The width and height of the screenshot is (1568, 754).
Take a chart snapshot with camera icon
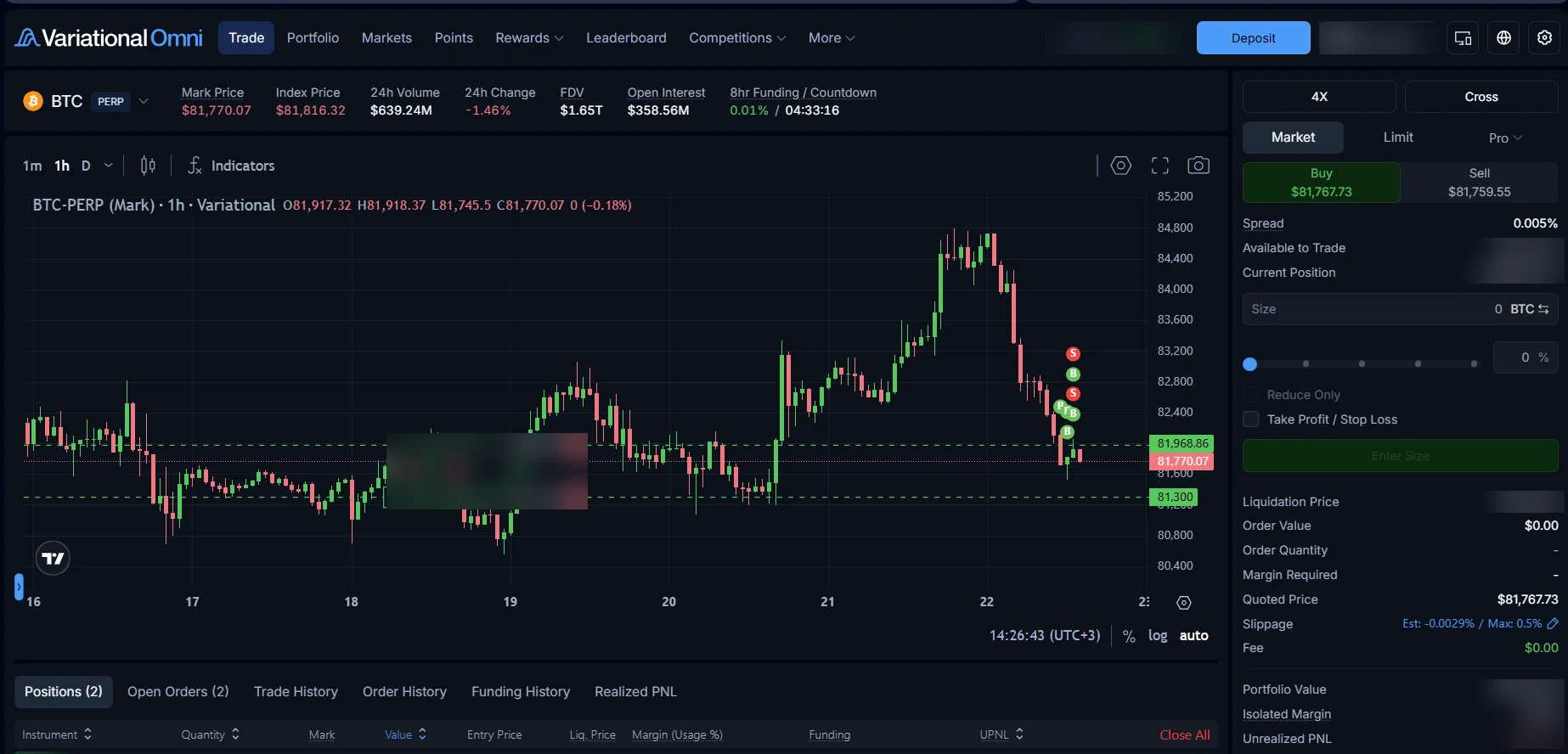pos(1199,166)
